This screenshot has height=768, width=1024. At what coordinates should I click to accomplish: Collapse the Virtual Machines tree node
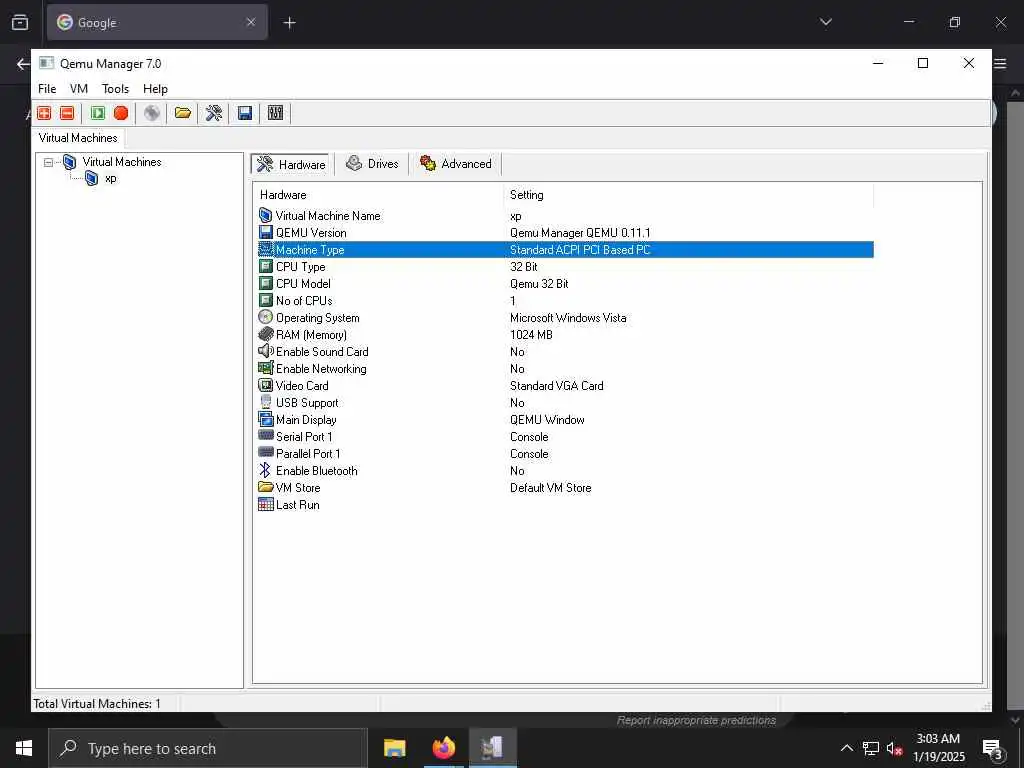pyautogui.click(x=48, y=162)
